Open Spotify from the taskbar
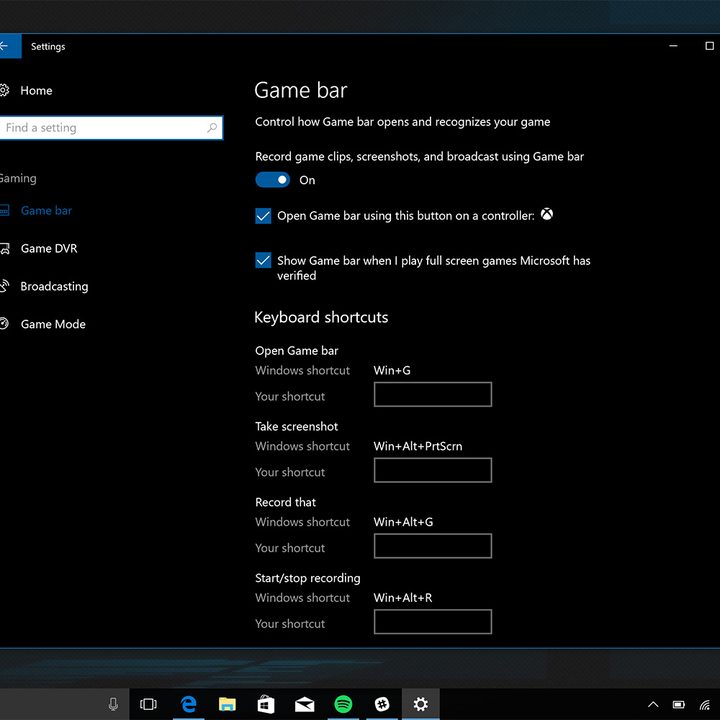This screenshot has width=720, height=720. click(x=343, y=704)
